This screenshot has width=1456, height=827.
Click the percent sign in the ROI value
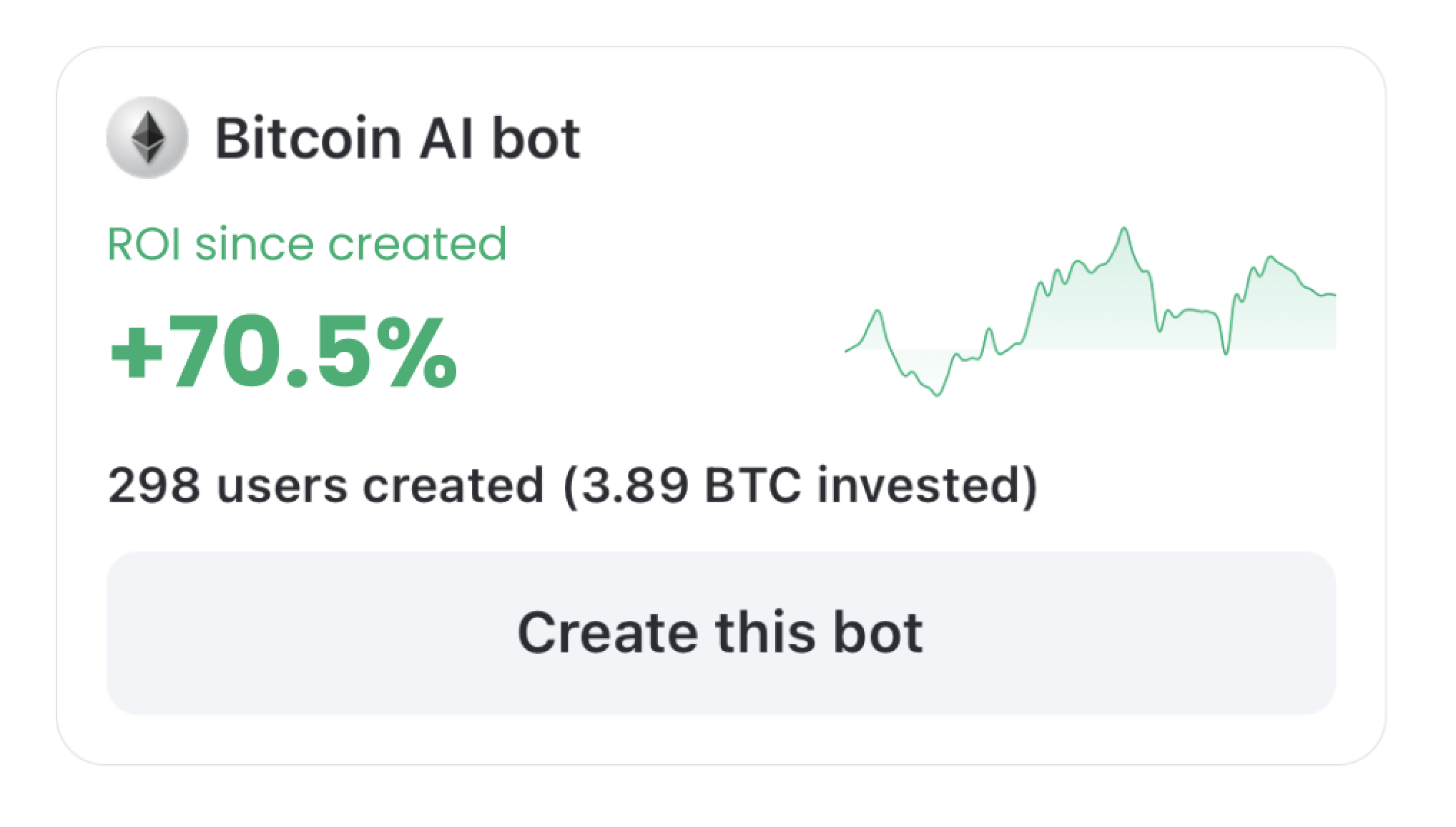pyautogui.click(x=421, y=354)
